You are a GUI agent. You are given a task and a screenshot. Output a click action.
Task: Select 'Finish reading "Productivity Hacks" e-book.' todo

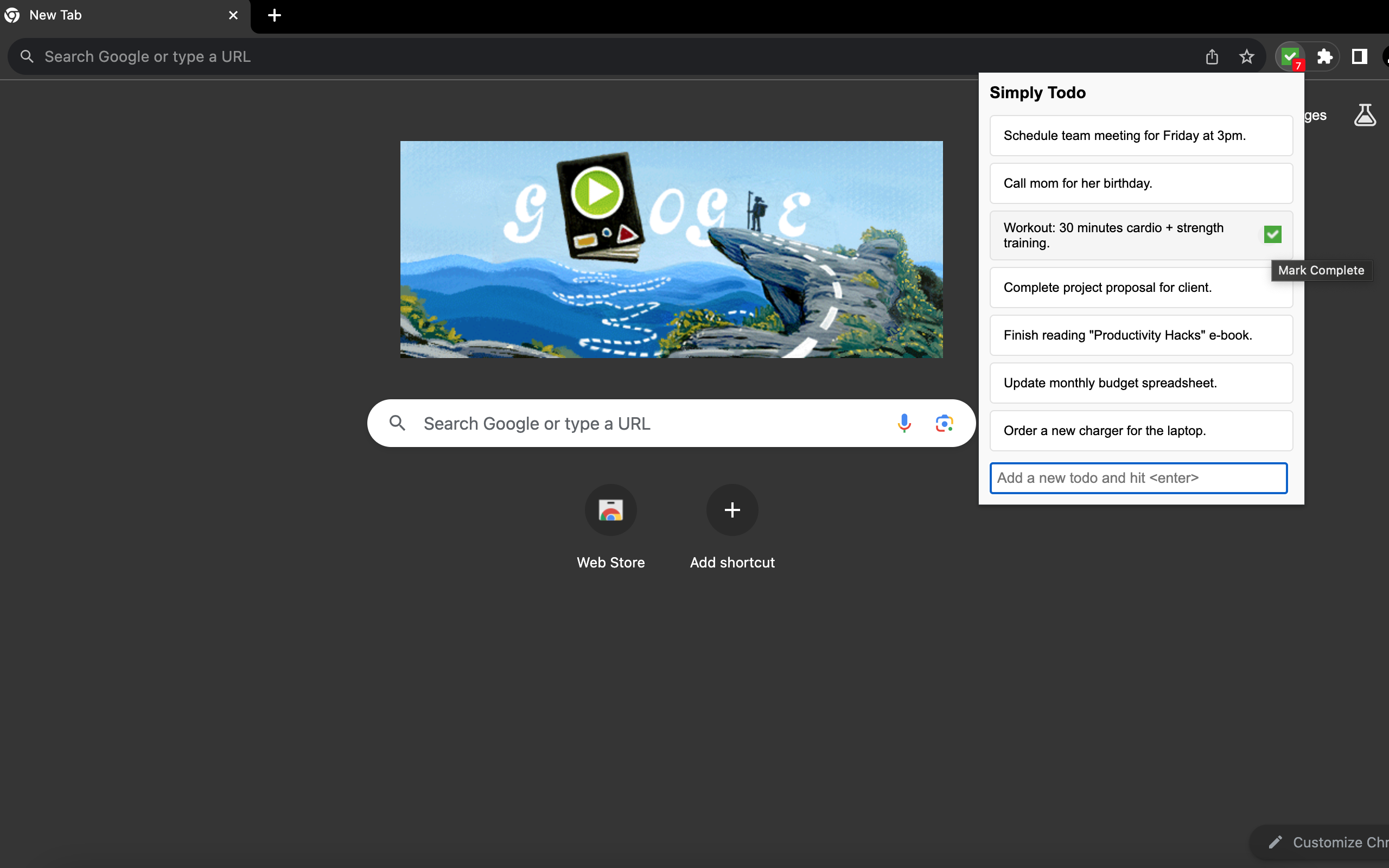[1141, 335]
